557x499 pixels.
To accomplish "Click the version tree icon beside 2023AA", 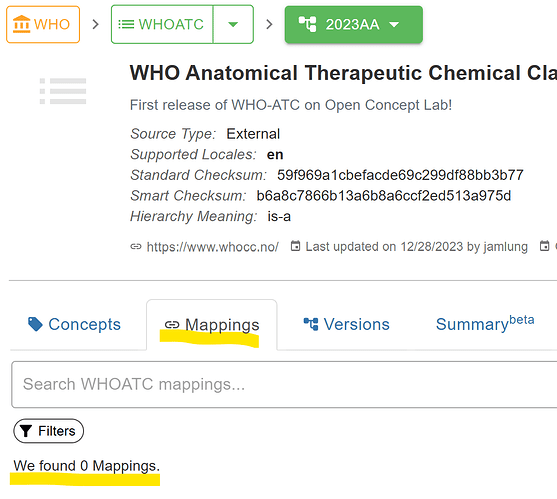I will coord(307,24).
